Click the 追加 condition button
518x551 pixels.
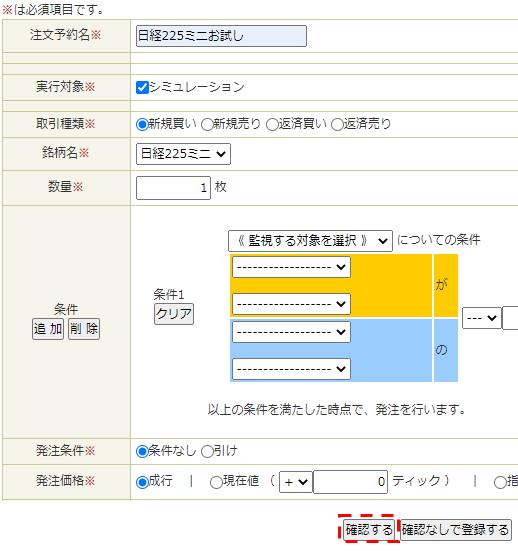pos(48,329)
